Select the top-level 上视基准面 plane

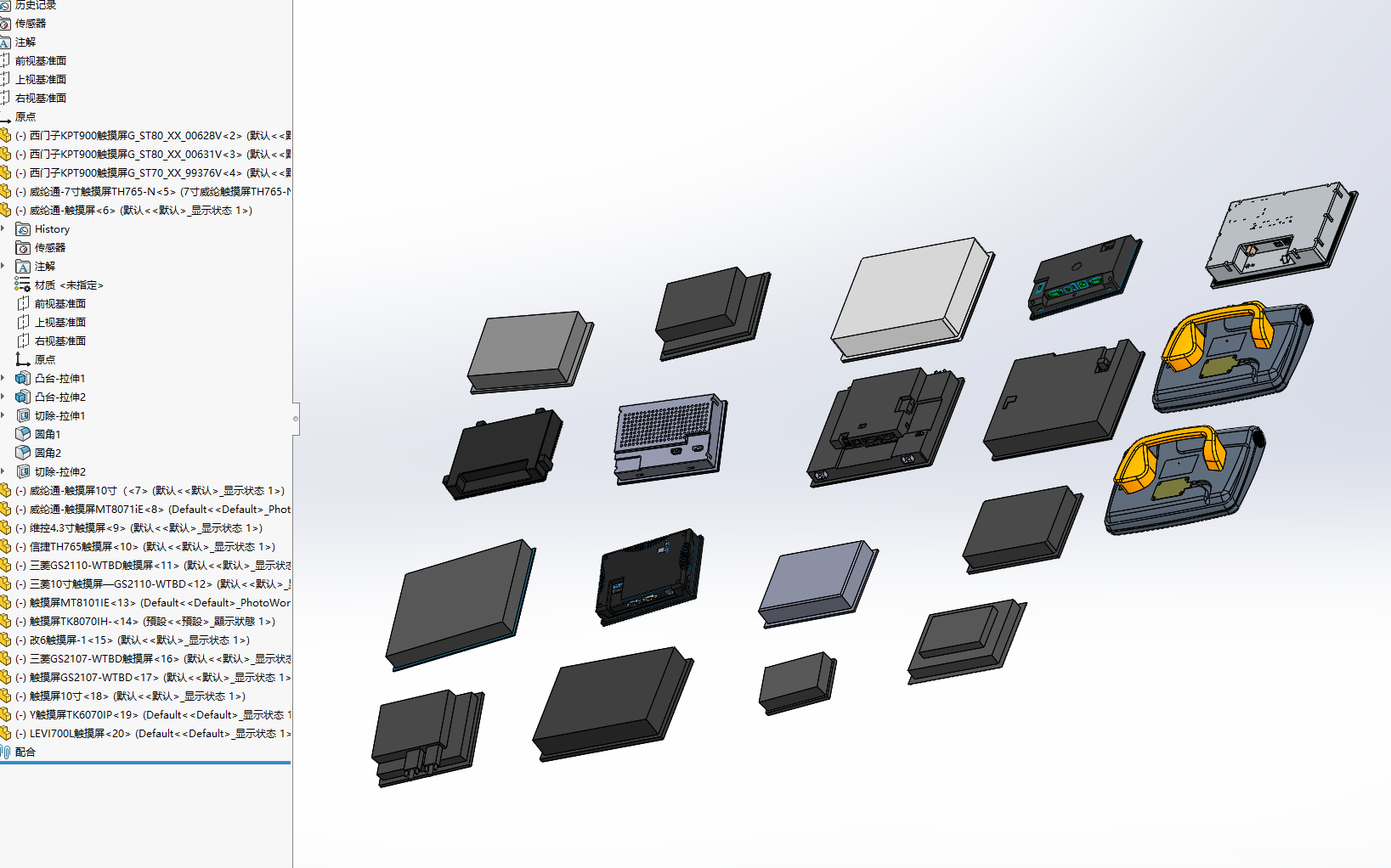41,80
